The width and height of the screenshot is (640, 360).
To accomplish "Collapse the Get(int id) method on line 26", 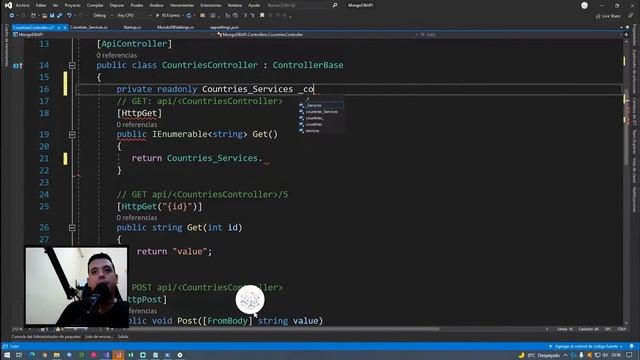I will coord(72,228).
